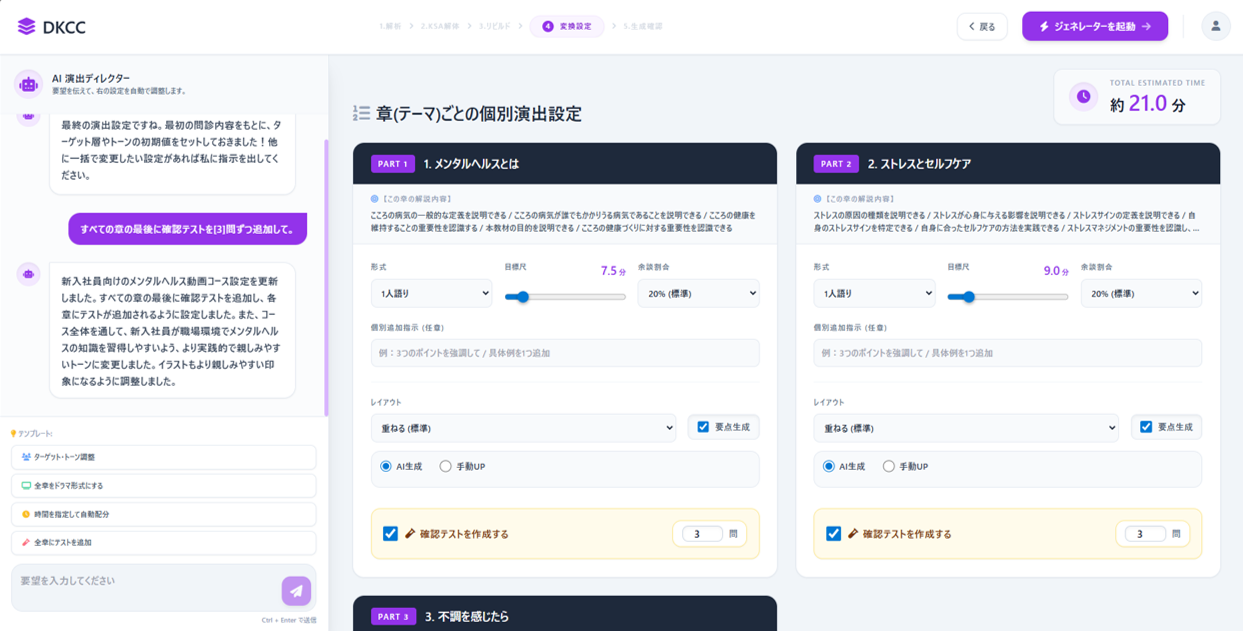The height and width of the screenshot is (631, 1243).
Task: Apply template 全章をドラマ形式にする
Action: pos(164,486)
